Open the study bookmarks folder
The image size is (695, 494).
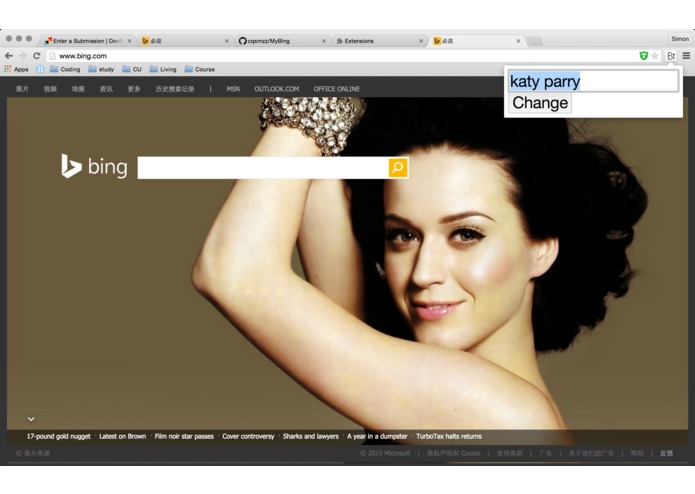[101, 69]
